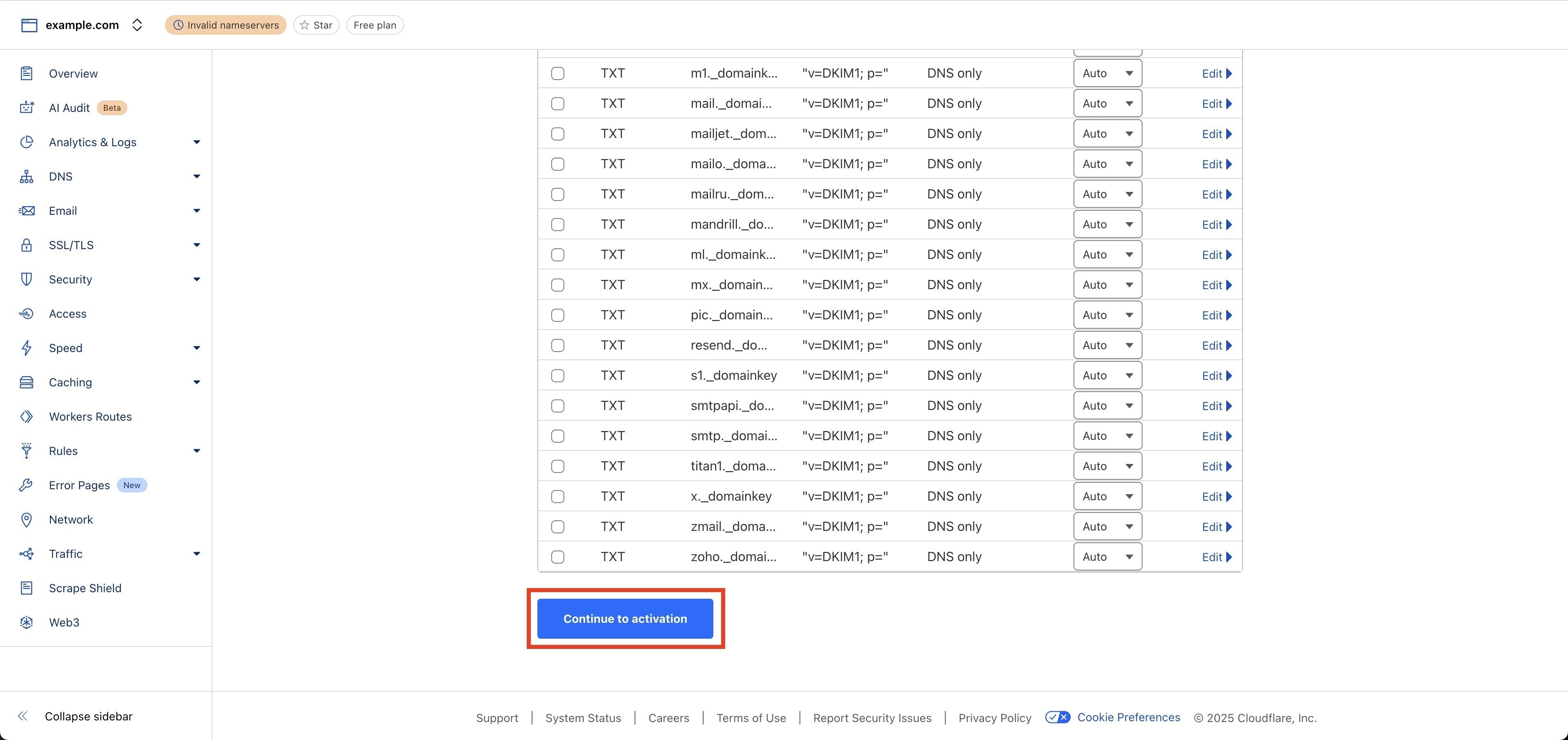Click the Web3 icon in sidebar
This screenshot has height=740, width=1568.
[x=26, y=622]
